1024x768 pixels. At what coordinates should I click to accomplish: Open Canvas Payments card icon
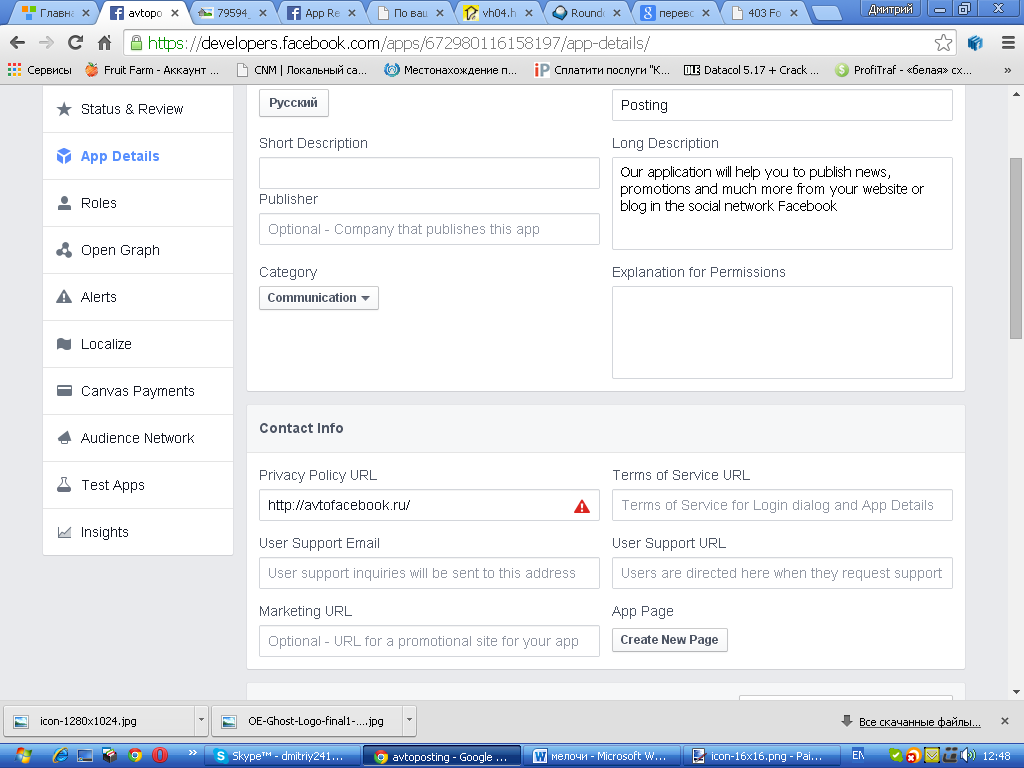(64, 391)
